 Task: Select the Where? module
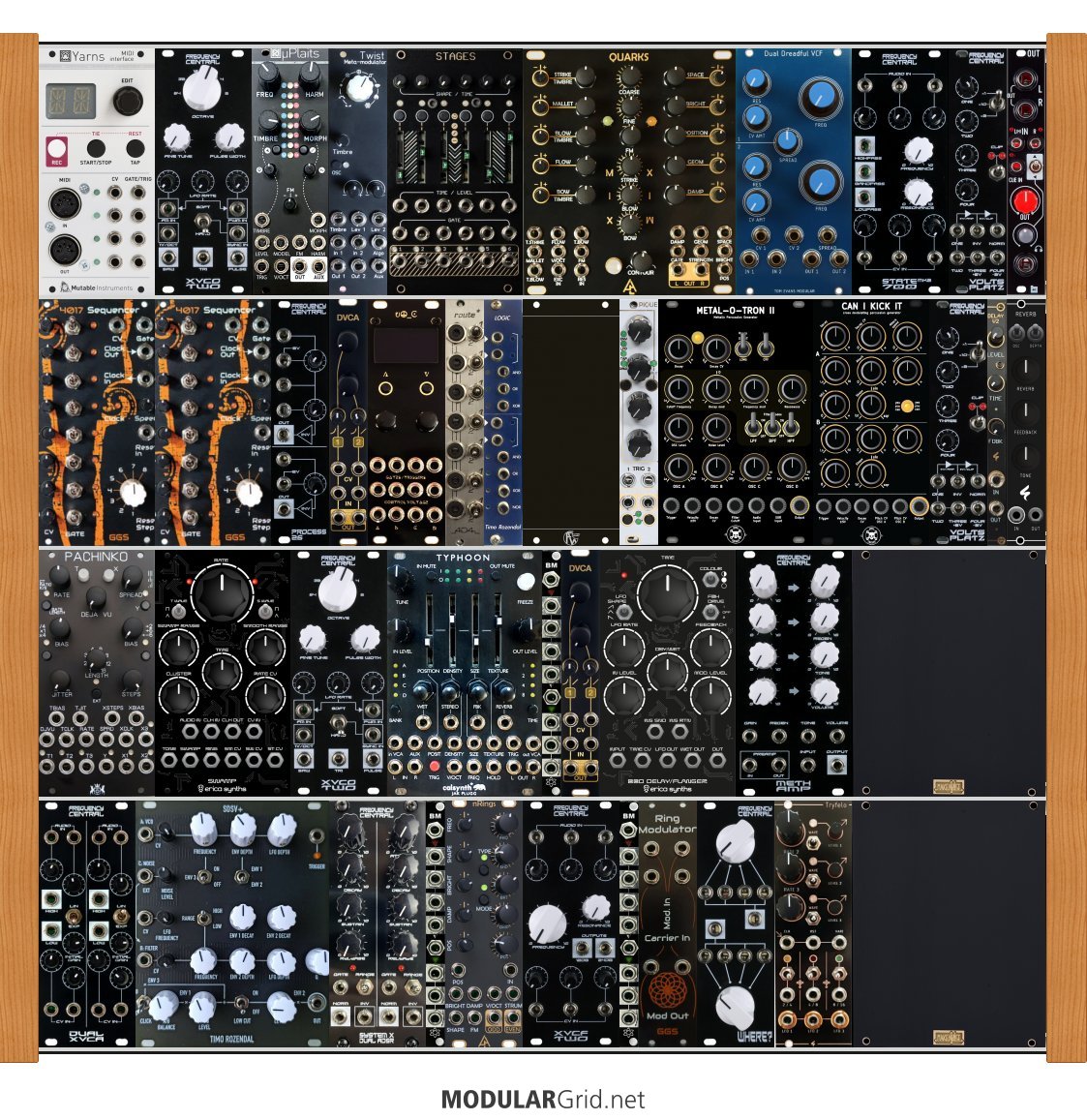click(735, 923)
